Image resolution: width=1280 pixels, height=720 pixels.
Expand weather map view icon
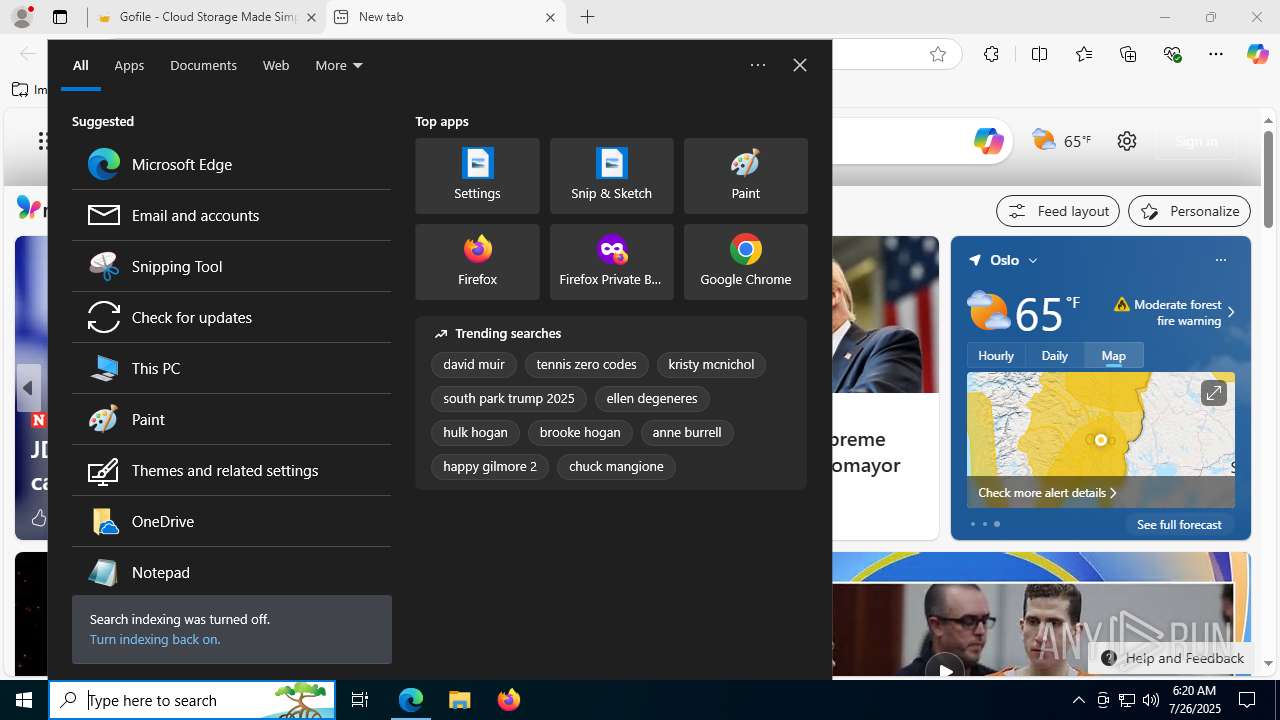[x=1213, y=393]
